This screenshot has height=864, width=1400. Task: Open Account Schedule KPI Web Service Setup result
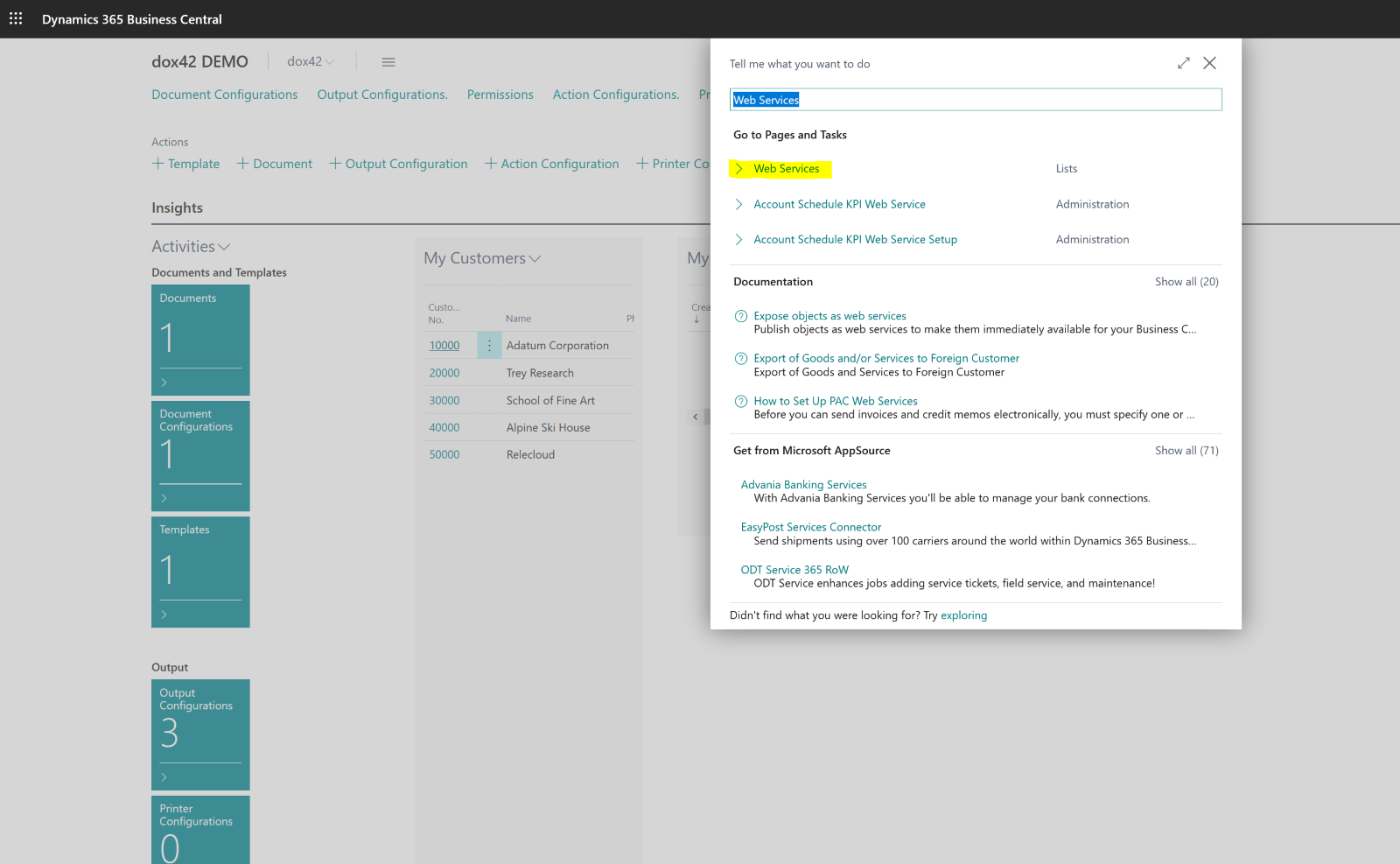(x=856, y=239)
